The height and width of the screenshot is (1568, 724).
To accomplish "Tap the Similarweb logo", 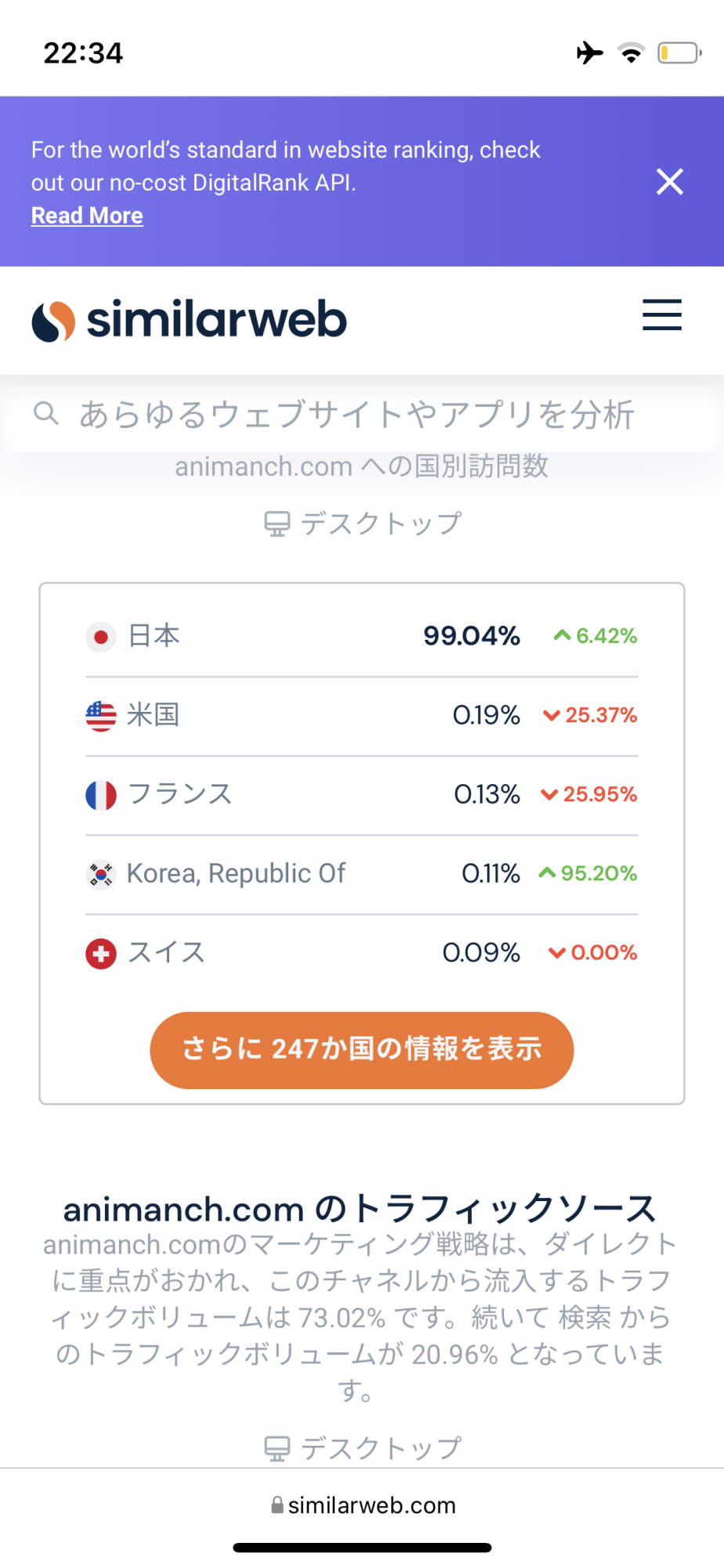I will pos(190,320).
